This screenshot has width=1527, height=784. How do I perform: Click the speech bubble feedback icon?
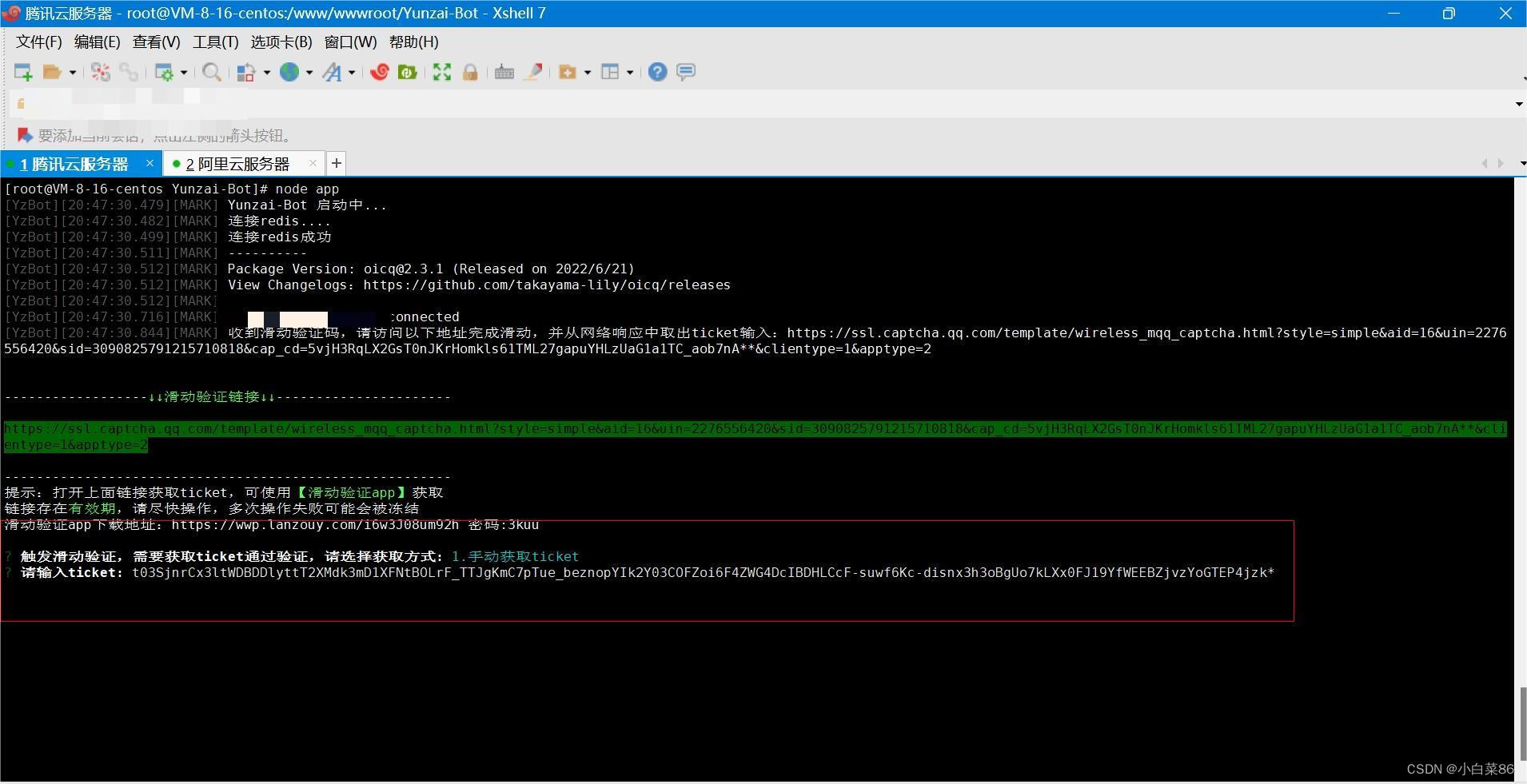click(686, 72)
